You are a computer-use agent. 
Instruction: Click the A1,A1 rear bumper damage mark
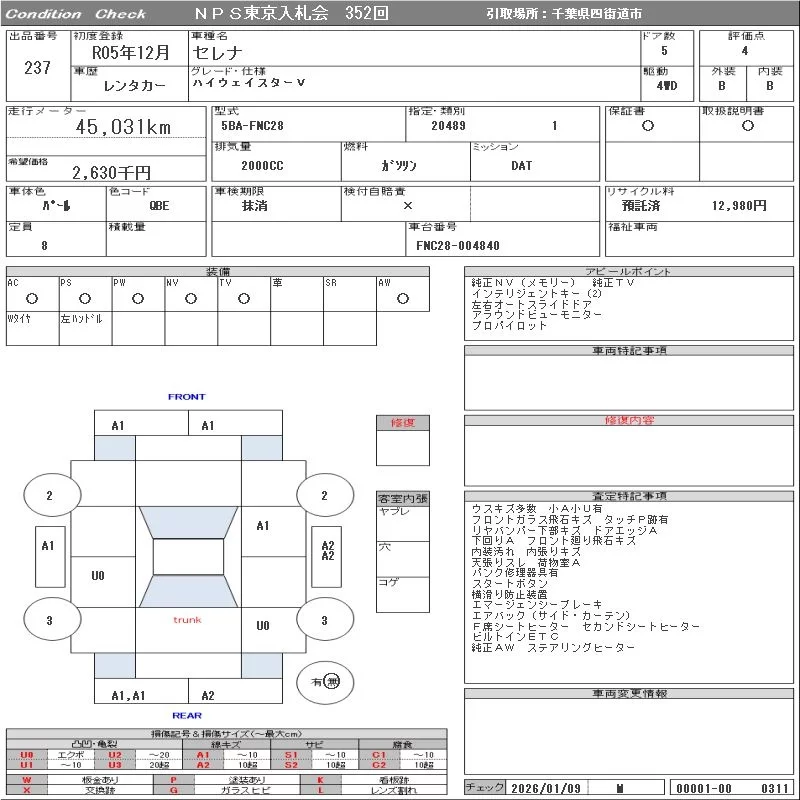pyautogui.click(x=128, y=696)
